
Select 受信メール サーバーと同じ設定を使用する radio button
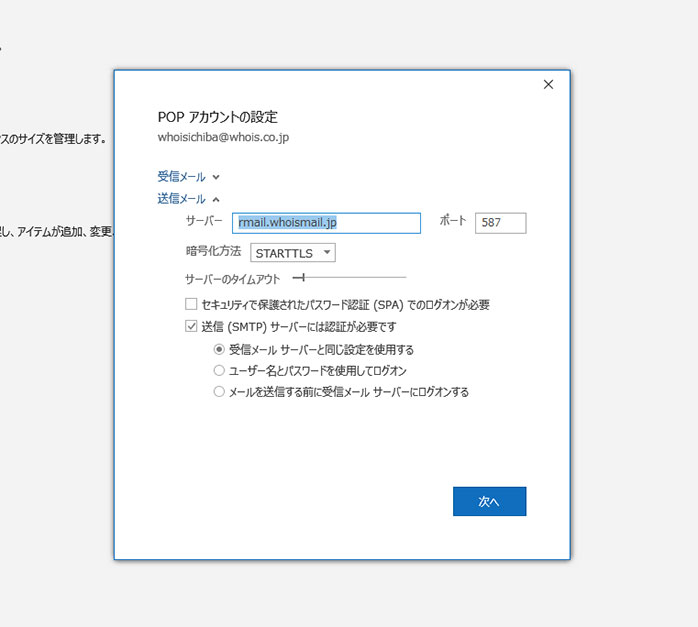click(219, 350)
